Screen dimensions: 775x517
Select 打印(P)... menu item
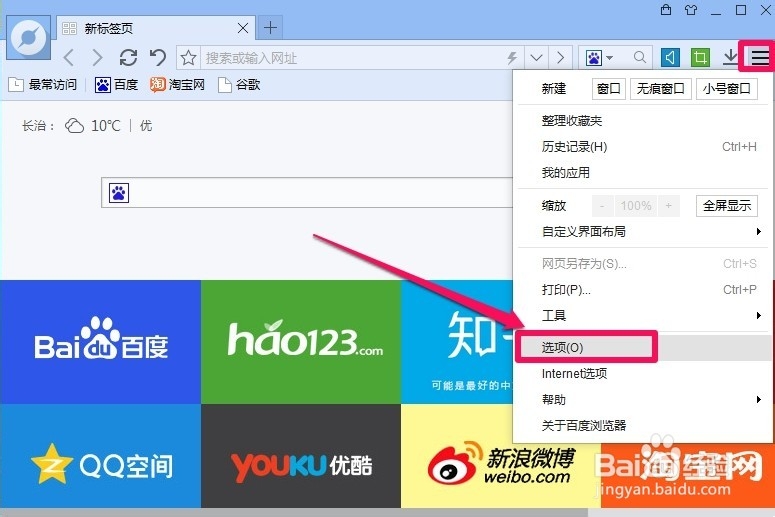click(643, 290)
